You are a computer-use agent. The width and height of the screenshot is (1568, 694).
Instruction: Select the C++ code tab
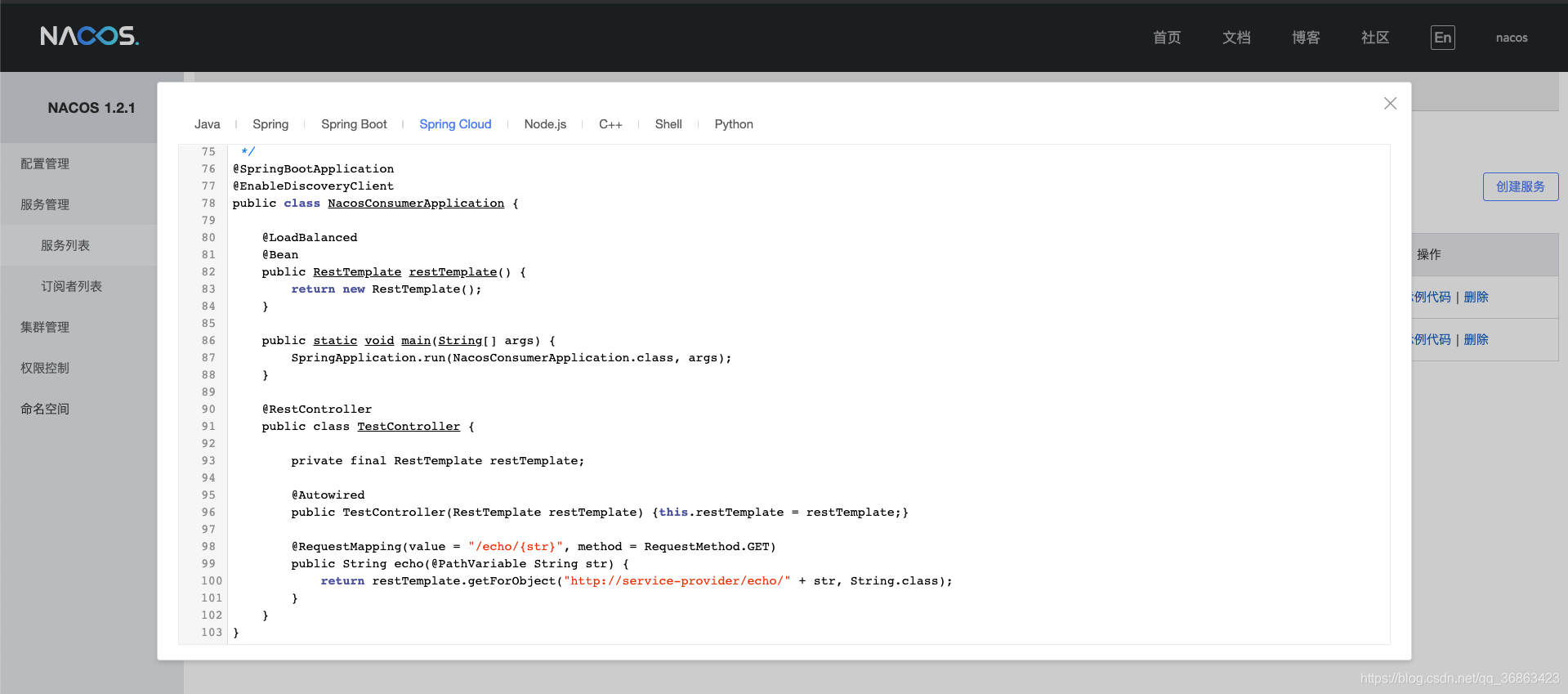click(610, 124)
